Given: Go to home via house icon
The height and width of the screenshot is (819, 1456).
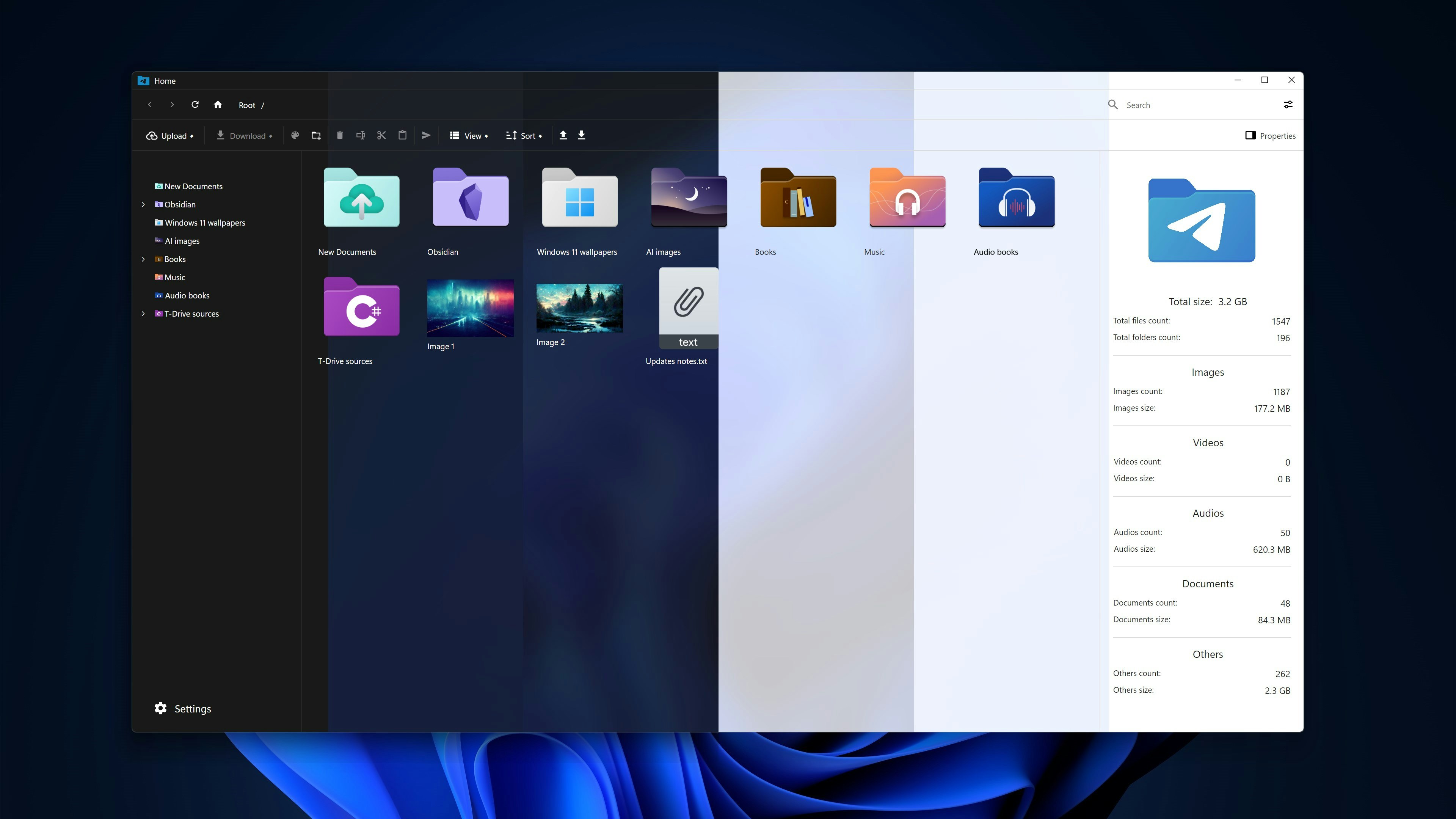Looking at the screenshot, I should (x=218, y=105).
